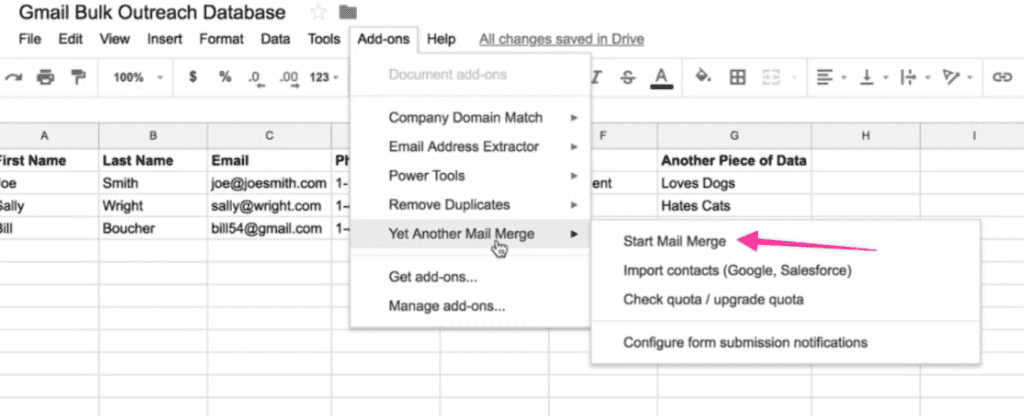
Task: Select the 'Boucher' cell
Action: click(153, 229)
